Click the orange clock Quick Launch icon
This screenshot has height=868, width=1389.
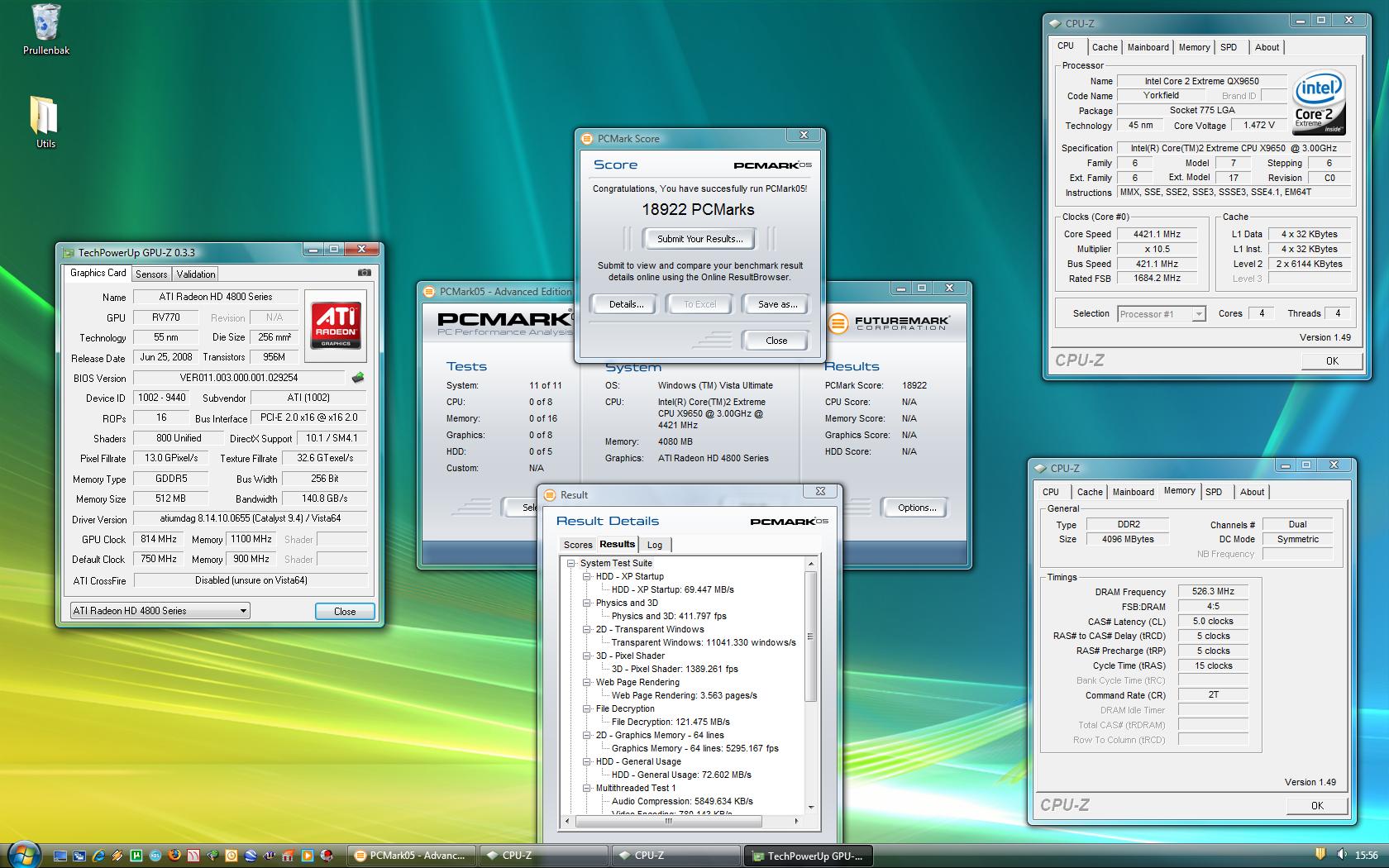(x=231, y=856)
